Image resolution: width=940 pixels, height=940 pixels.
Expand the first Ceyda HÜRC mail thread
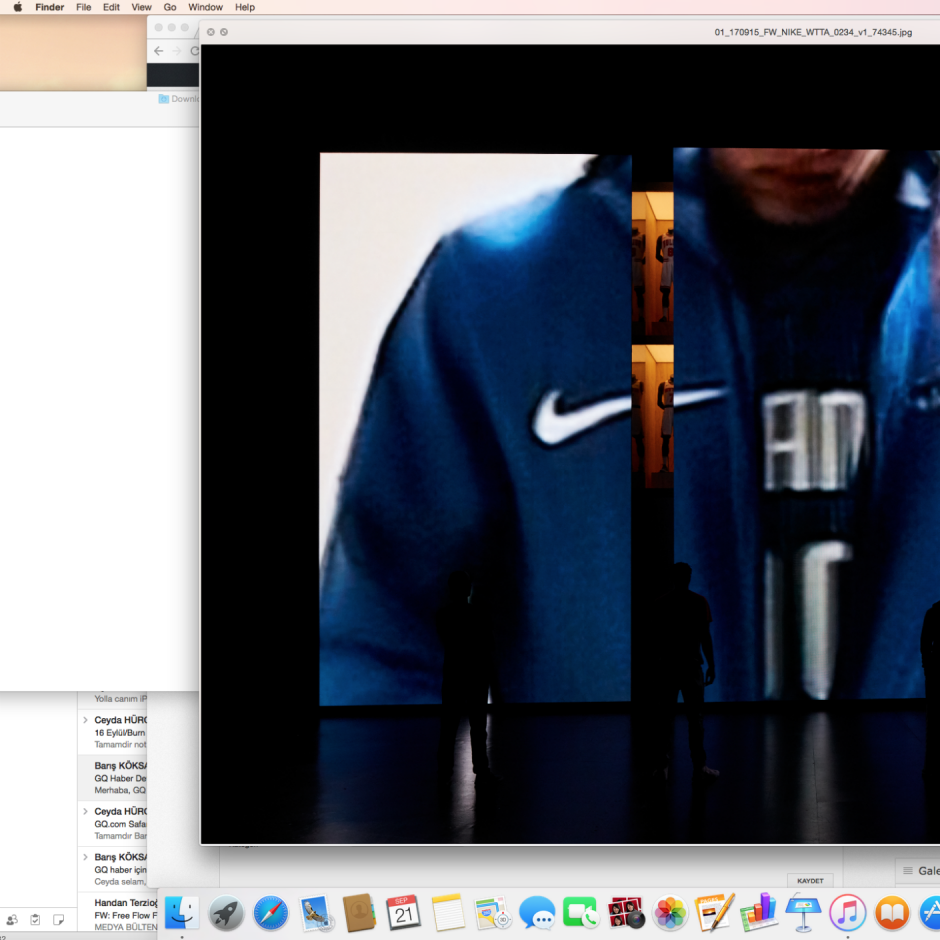point(85,720)
